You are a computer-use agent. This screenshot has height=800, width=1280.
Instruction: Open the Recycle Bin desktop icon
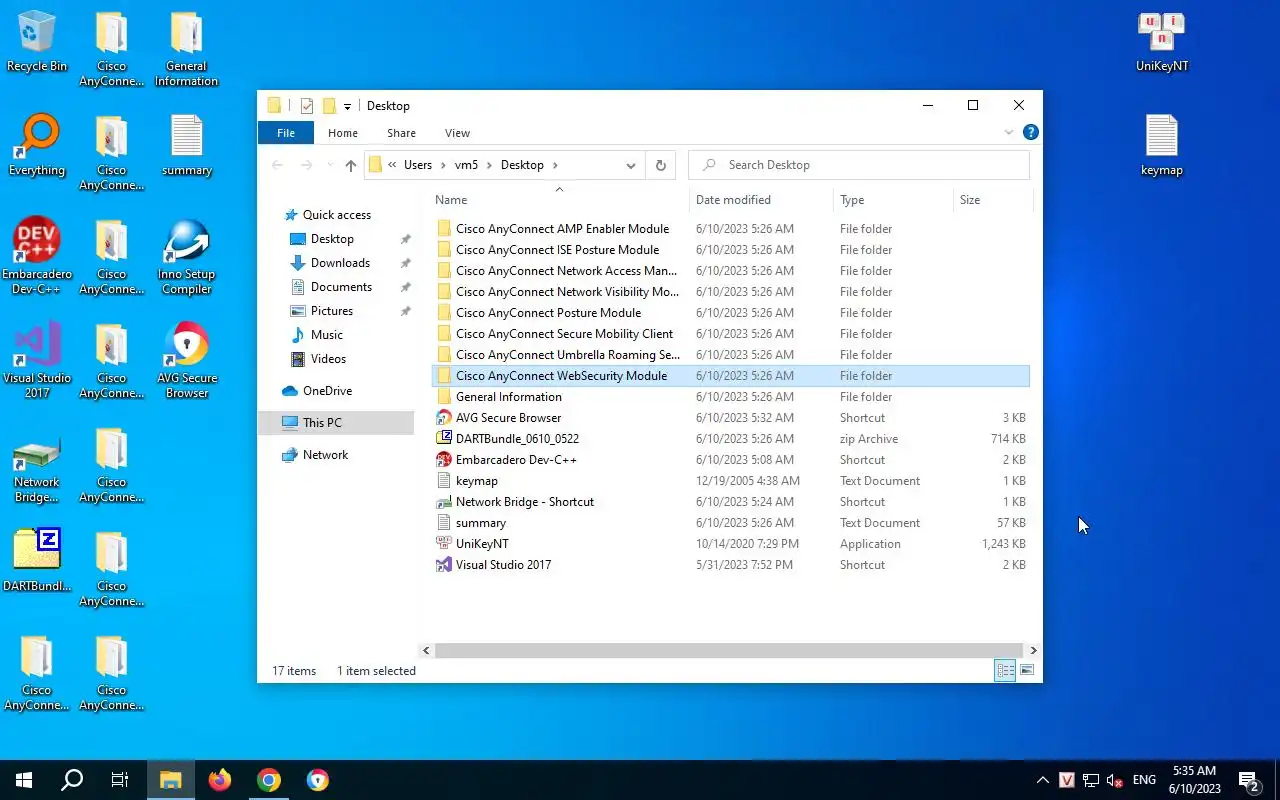(37, 42)
